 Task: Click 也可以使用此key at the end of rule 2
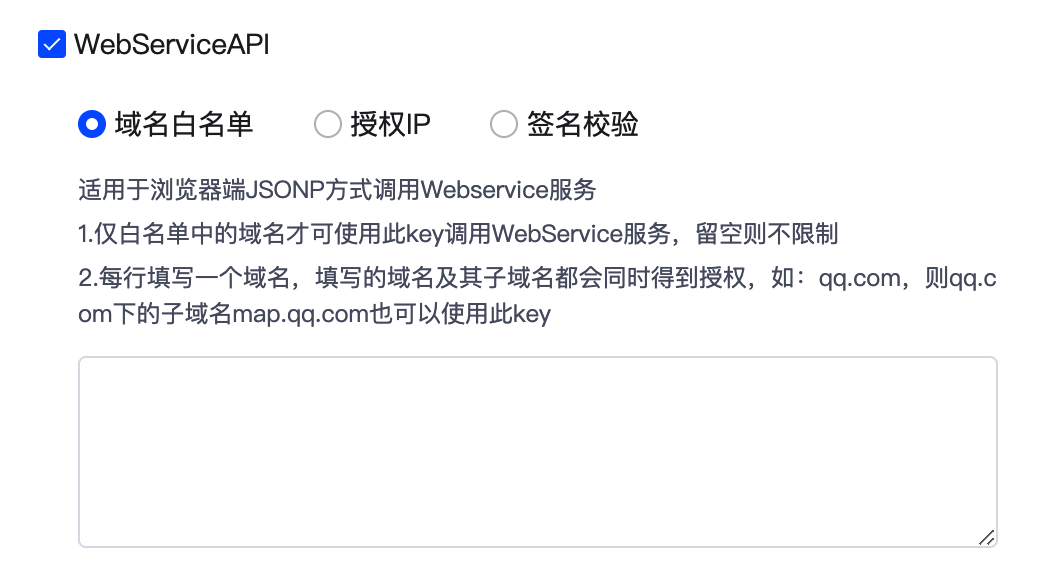point(461,314)
